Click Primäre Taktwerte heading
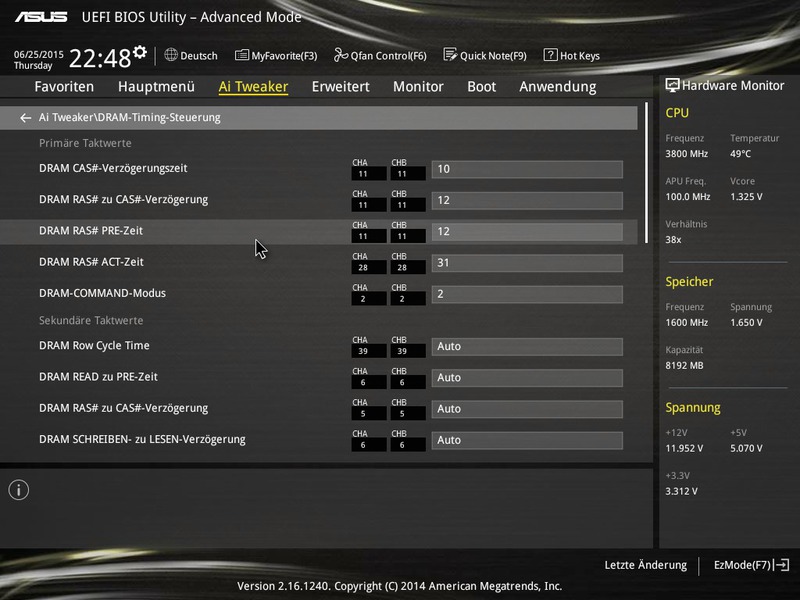The image size is (800, 600). (x=85, y=143)
